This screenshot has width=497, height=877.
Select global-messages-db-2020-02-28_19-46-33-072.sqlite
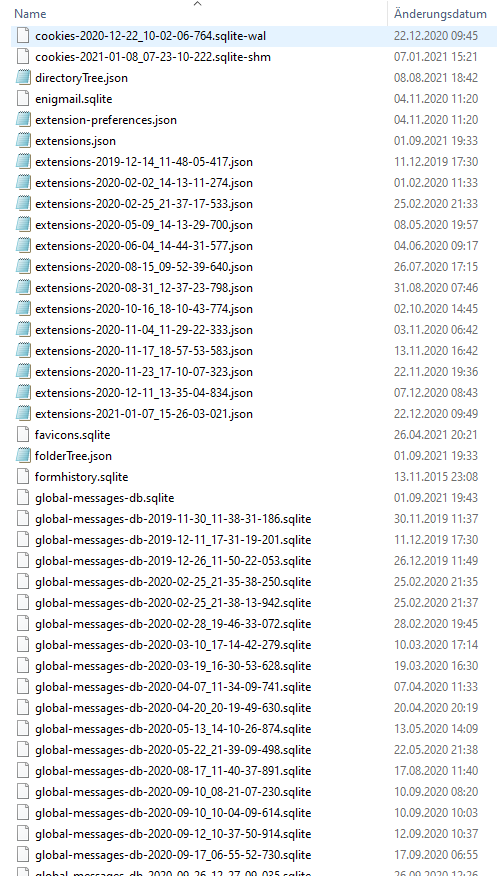[173, 624]
